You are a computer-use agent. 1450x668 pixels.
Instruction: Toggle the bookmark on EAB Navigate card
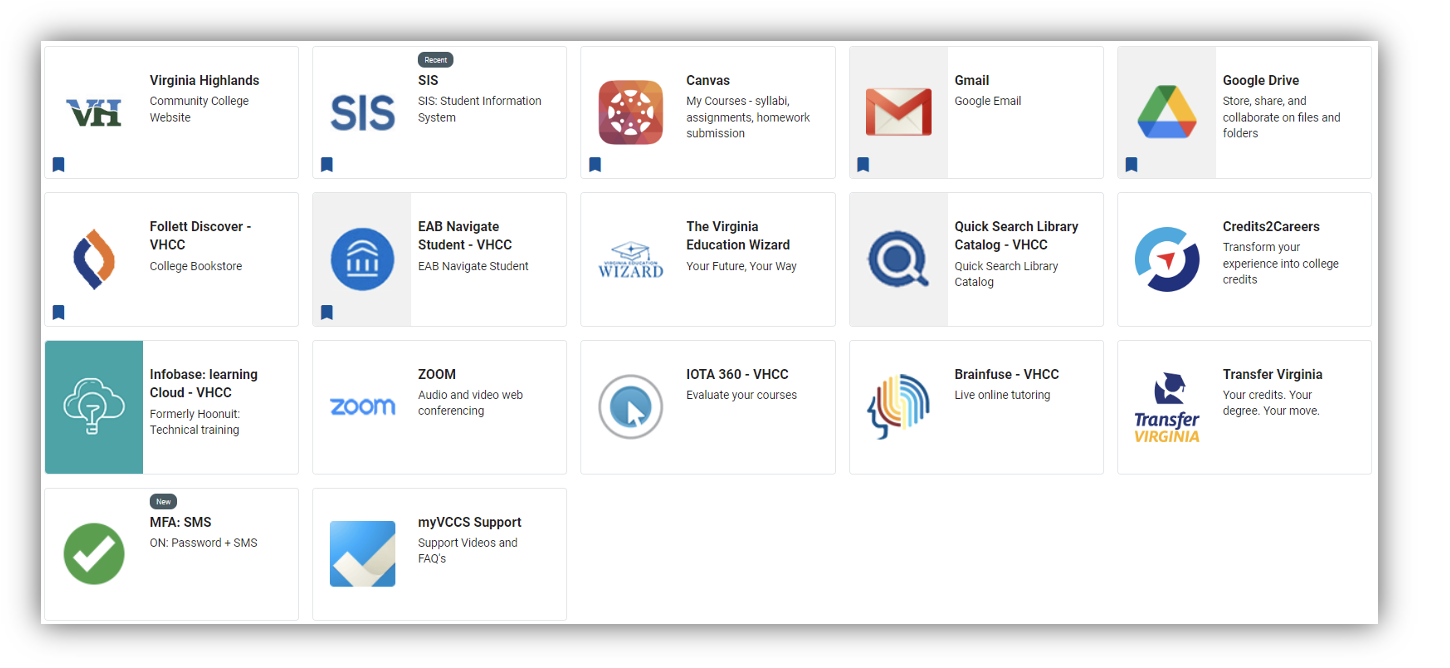(327, 313)
